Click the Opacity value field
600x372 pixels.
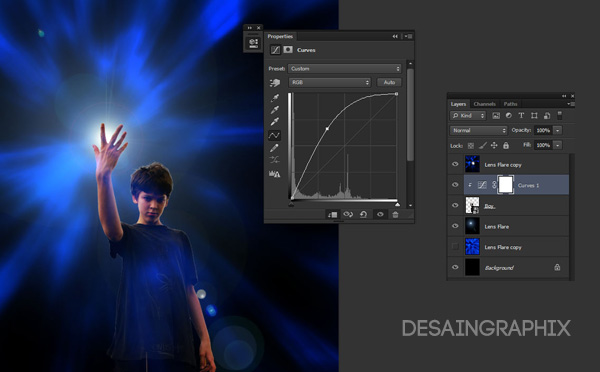pos(543,131)
